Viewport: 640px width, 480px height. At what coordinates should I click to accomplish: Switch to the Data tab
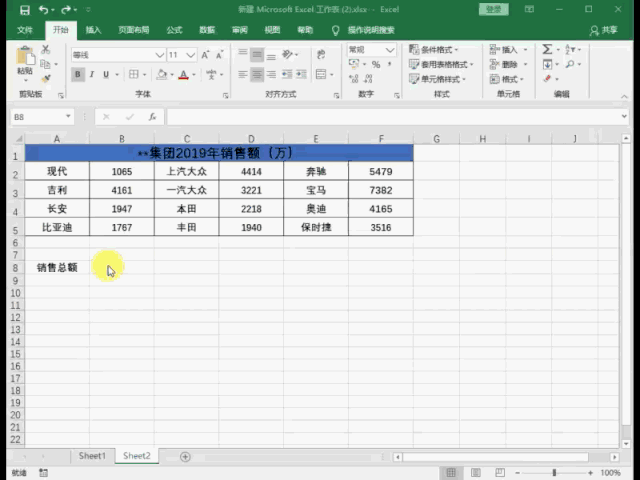coord(207,30)
